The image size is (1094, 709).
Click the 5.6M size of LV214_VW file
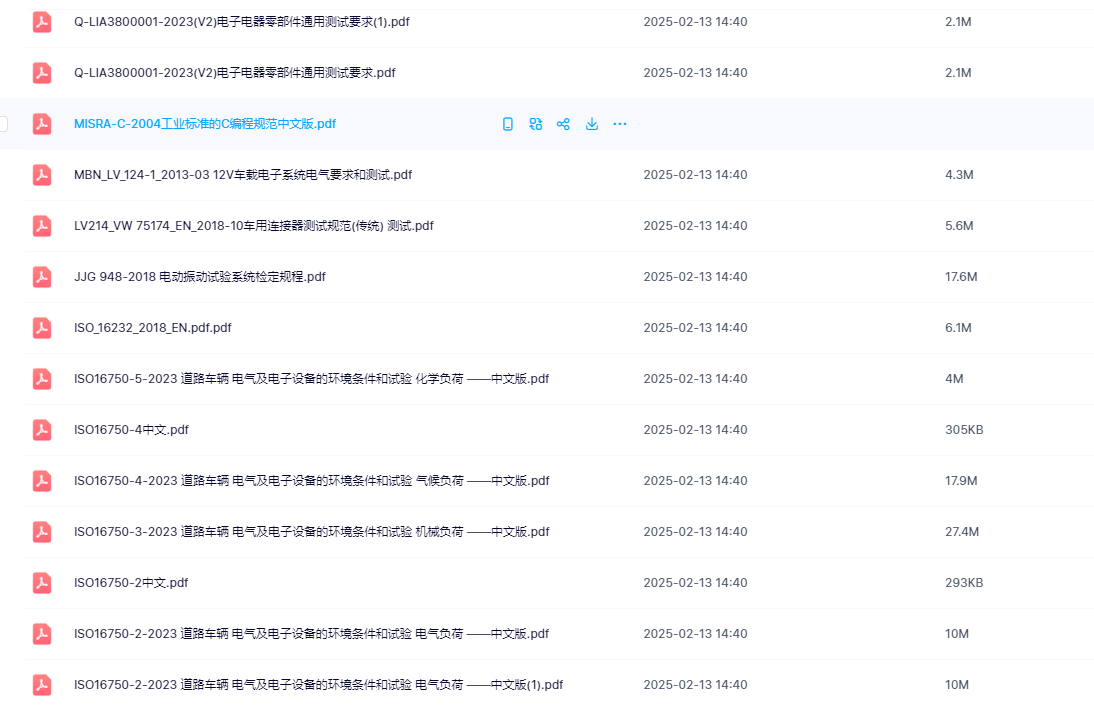point(959,226)
